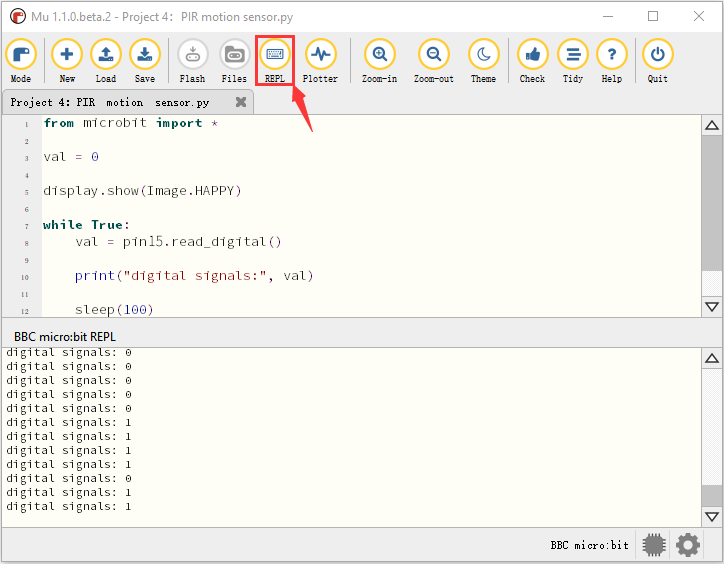Quit the Mu editor
This screenshot has height=564, width=724.
(x=658, y=61)
